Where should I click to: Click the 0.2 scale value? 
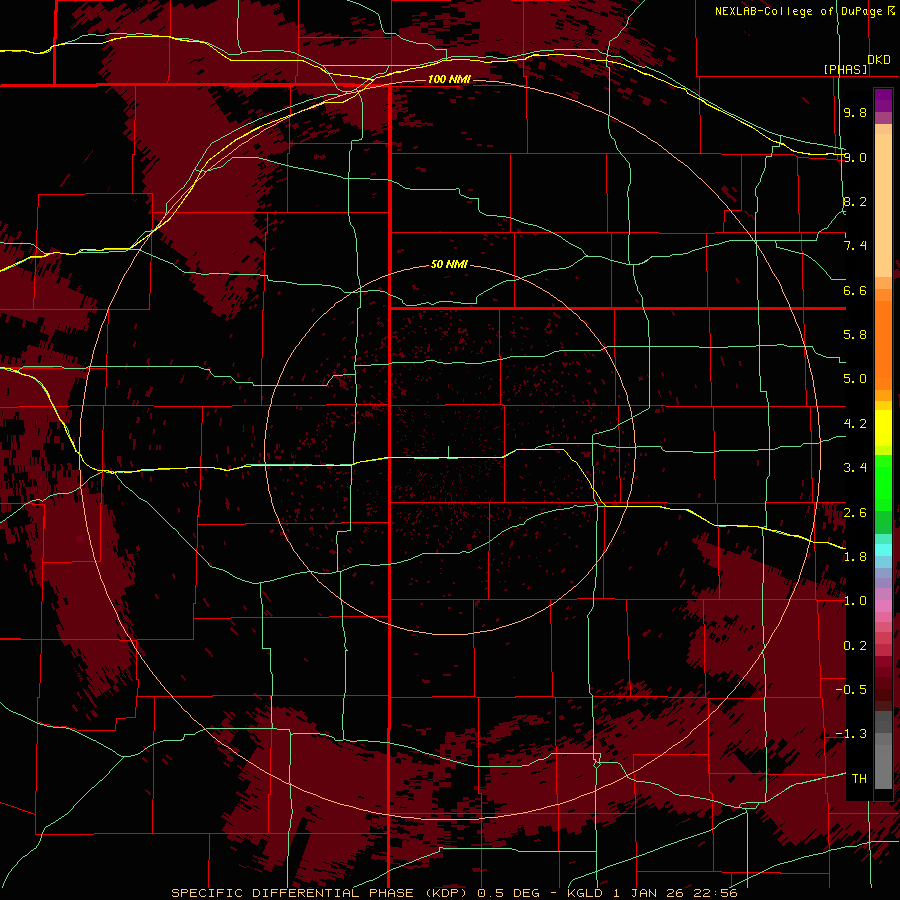pos(855,646)
